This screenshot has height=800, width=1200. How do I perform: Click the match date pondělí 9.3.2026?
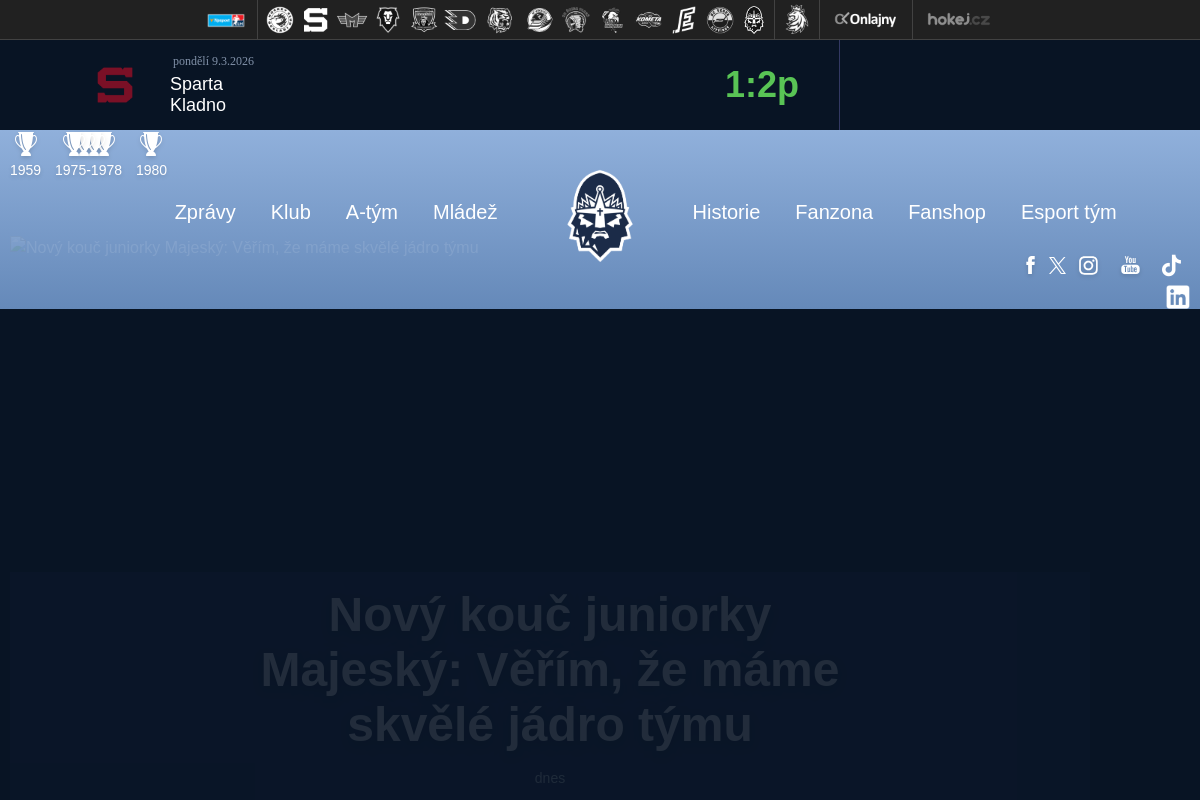click(213, 61)
